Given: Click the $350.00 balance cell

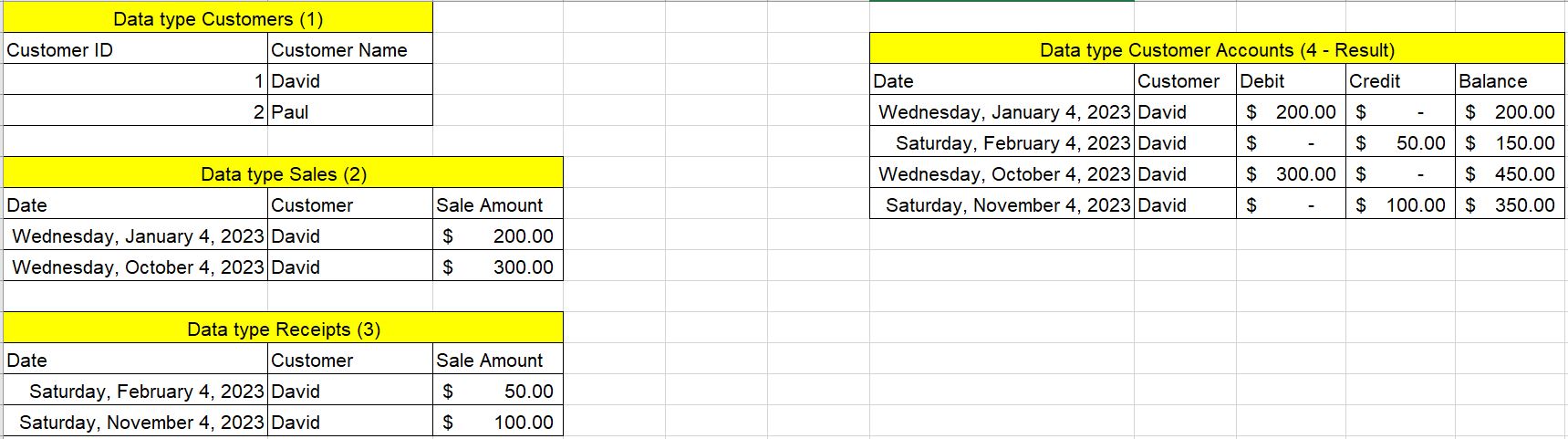Looking at the screenshot, I should 1510,204.
